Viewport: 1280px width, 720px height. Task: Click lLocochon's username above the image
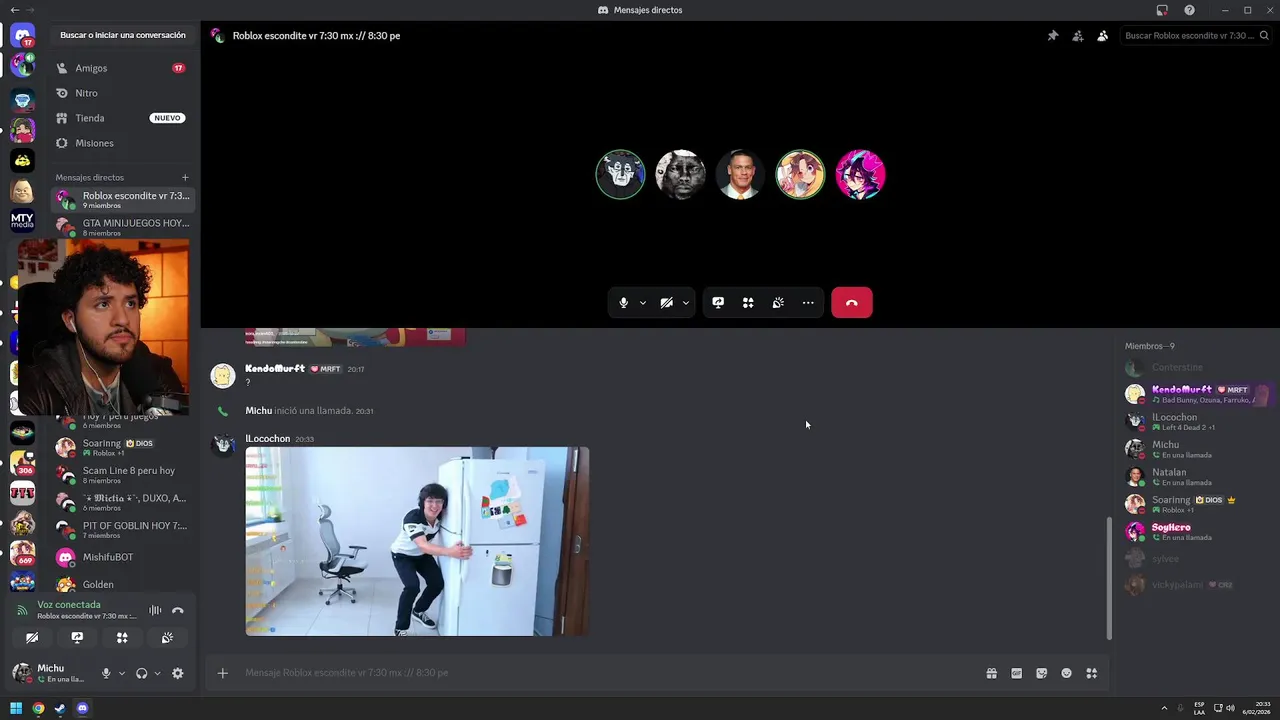tap(267, 439)
